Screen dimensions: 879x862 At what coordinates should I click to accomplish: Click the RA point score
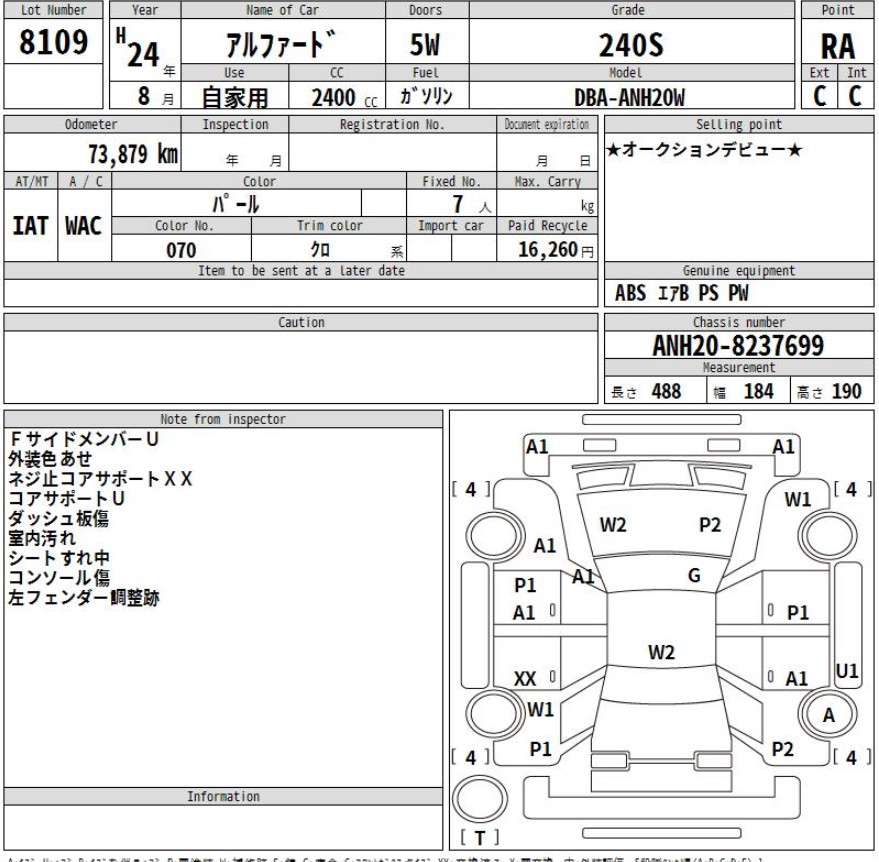(x=837, y=45)
